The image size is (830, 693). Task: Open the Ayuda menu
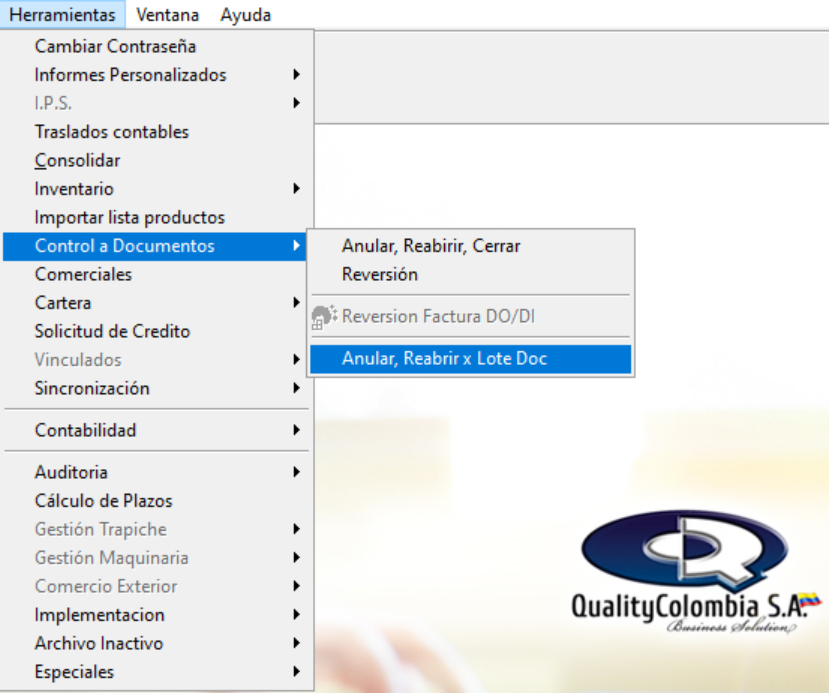246,14
